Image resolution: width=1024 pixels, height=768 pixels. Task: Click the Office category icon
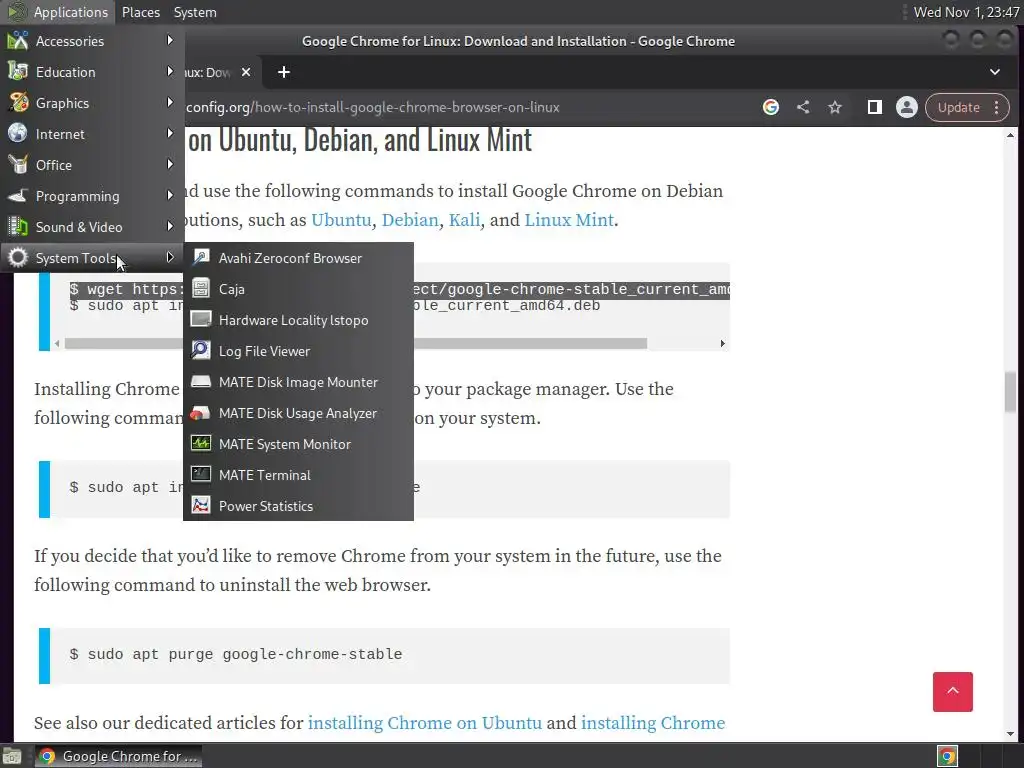[18, 165]
